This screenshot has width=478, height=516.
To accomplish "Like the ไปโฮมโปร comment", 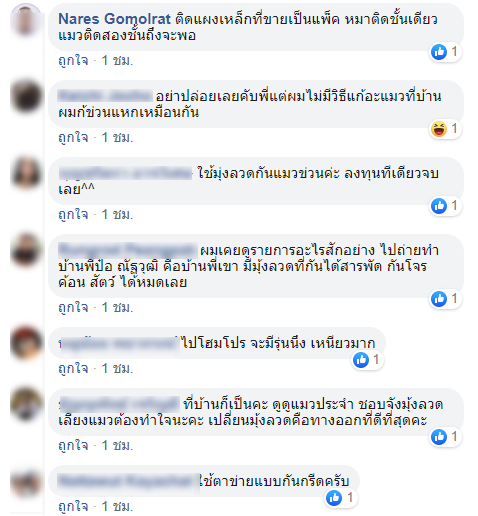I will tap(73, 369).
